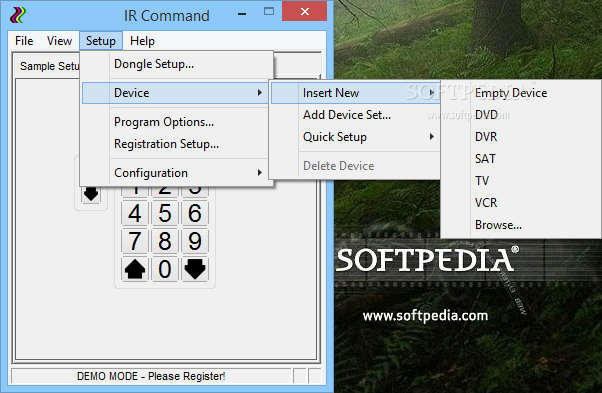Insert a new TV device
The height and width of the screenshot is (393, 602).
tap(521, 181)
